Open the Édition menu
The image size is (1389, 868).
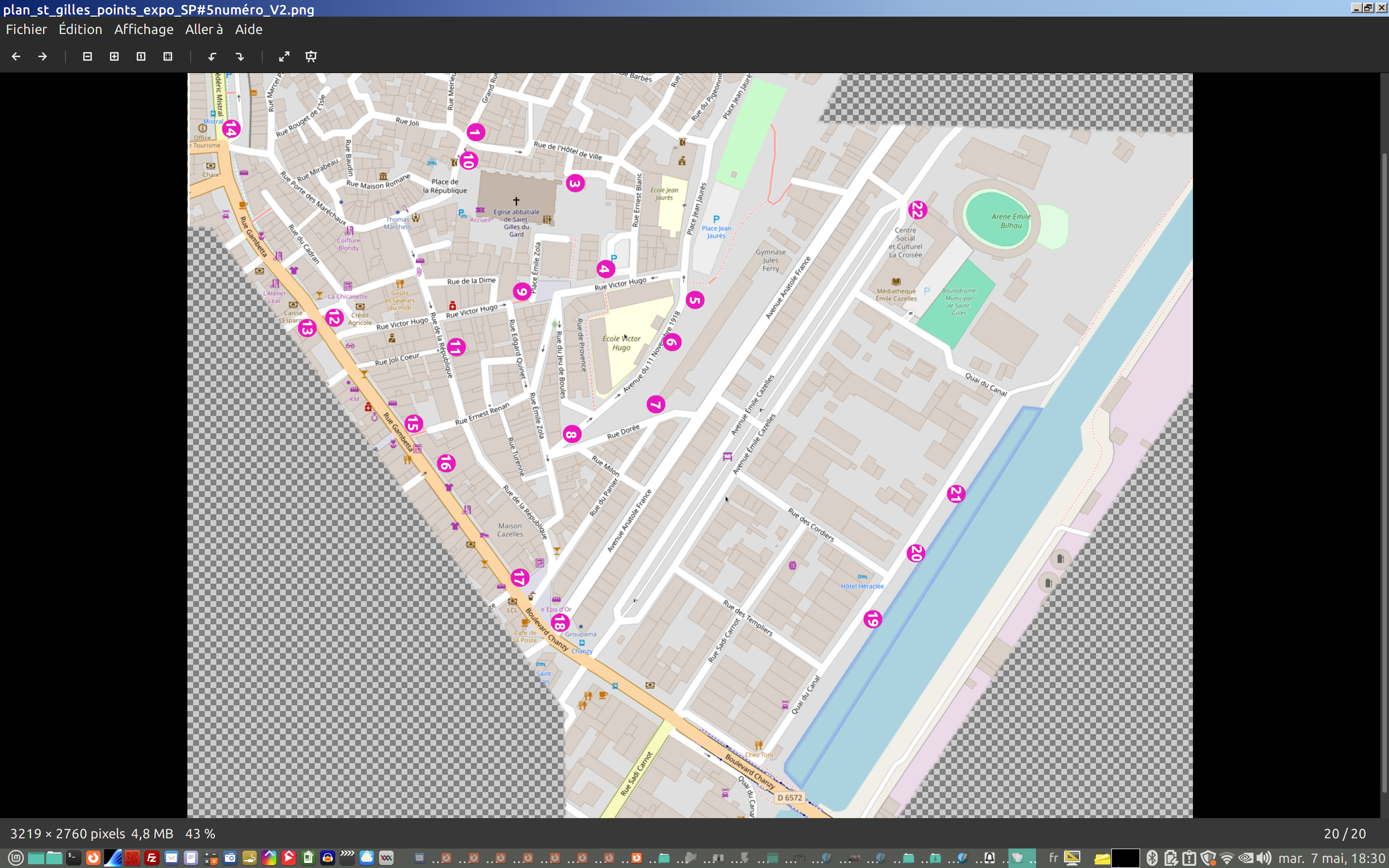[x=80, y=29]
